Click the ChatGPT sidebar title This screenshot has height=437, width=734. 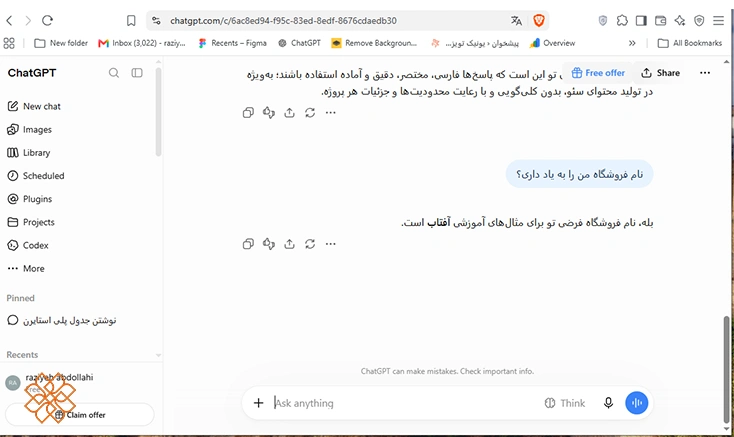32,73
